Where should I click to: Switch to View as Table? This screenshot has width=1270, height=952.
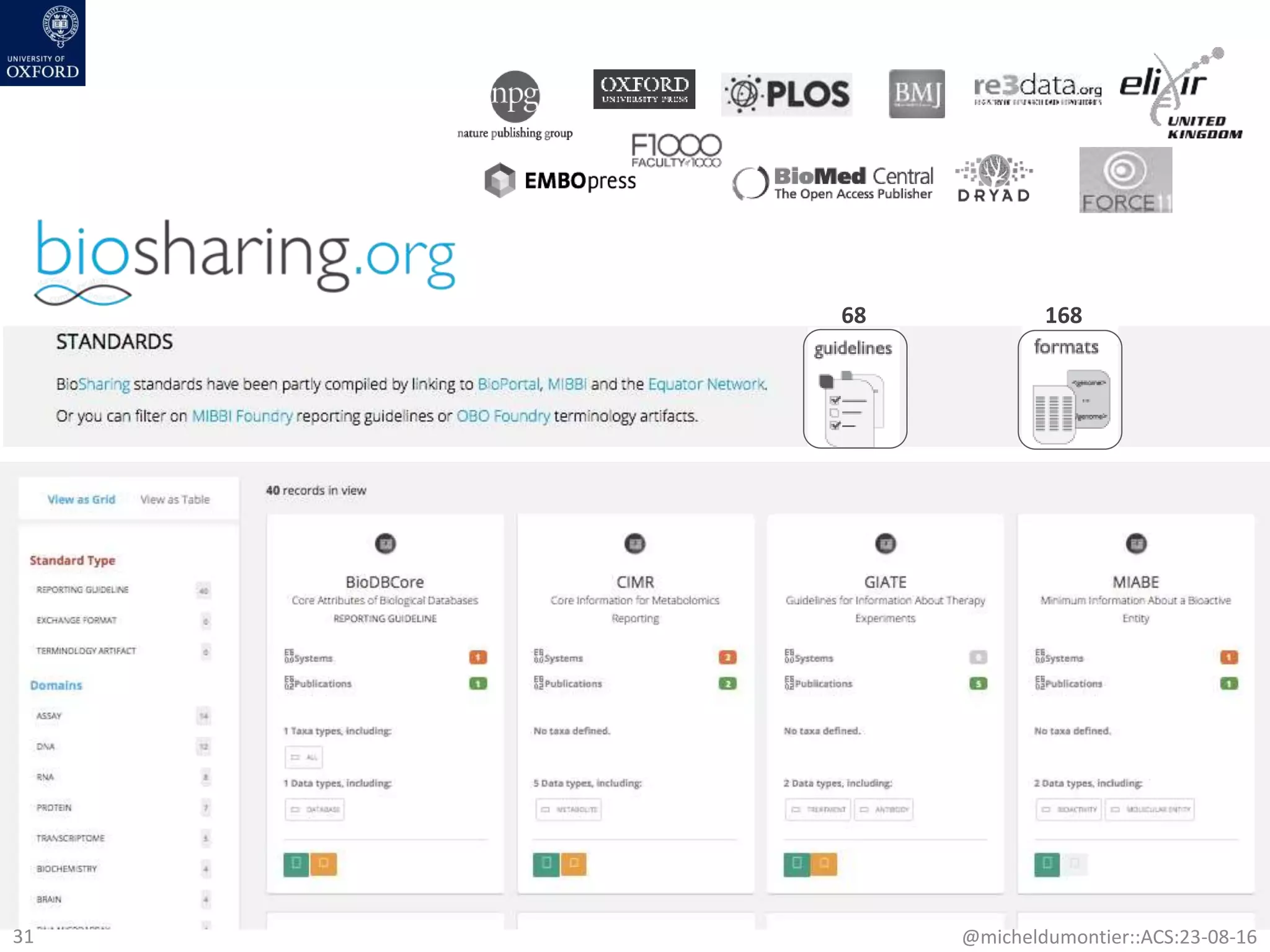coord(175,500)
